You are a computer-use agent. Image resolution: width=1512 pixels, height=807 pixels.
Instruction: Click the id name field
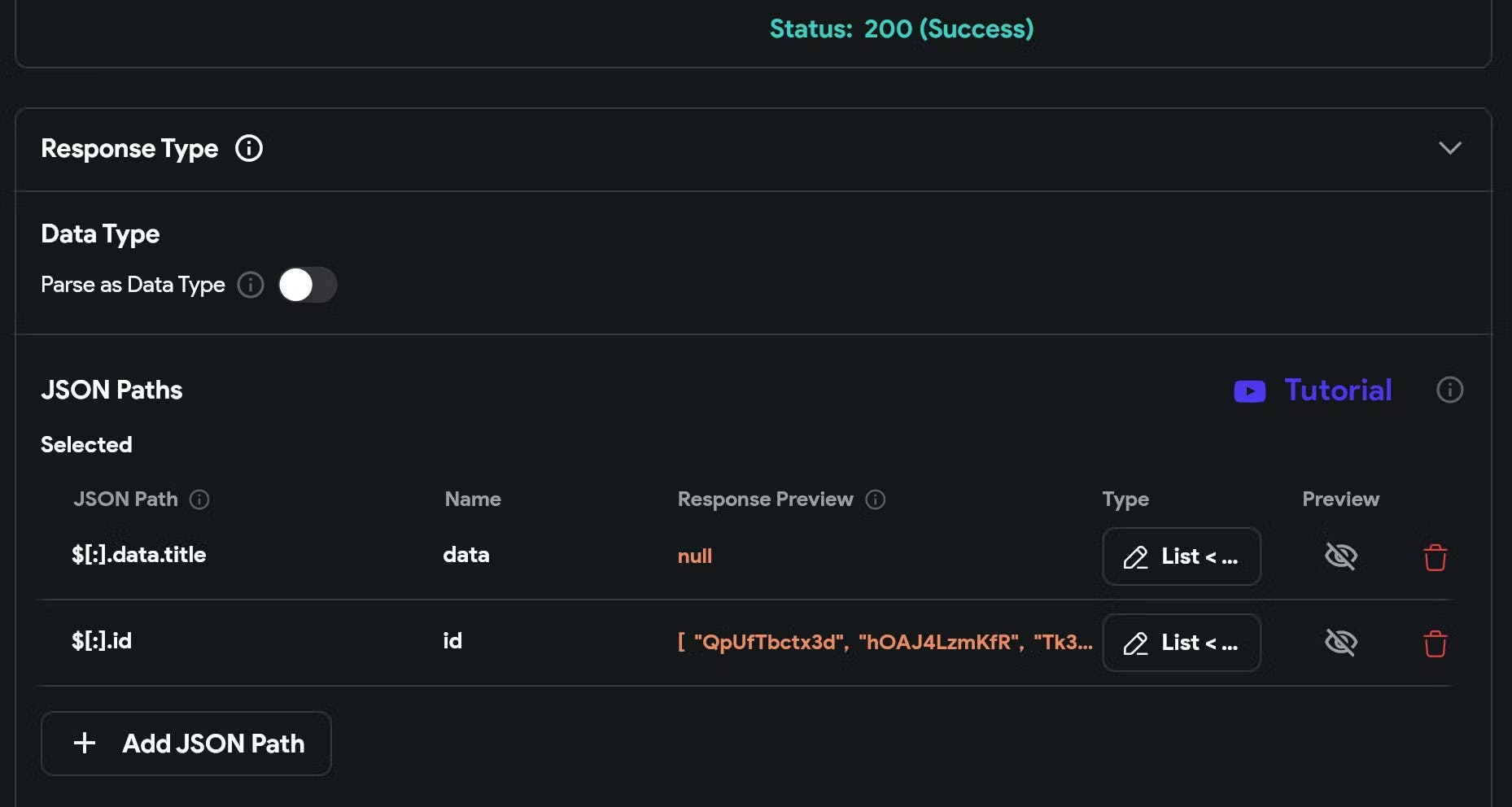(452, 641)
